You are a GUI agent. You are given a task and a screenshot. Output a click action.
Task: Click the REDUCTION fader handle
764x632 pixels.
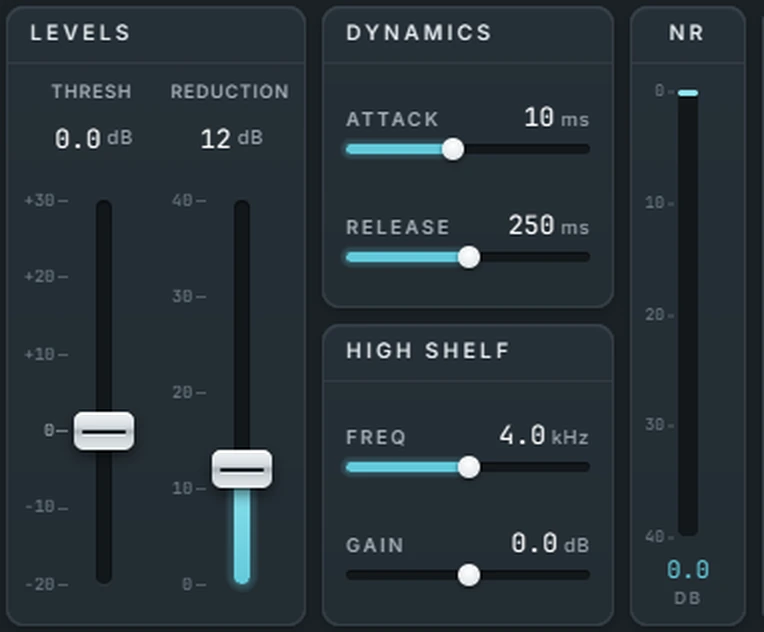(242, 469)
